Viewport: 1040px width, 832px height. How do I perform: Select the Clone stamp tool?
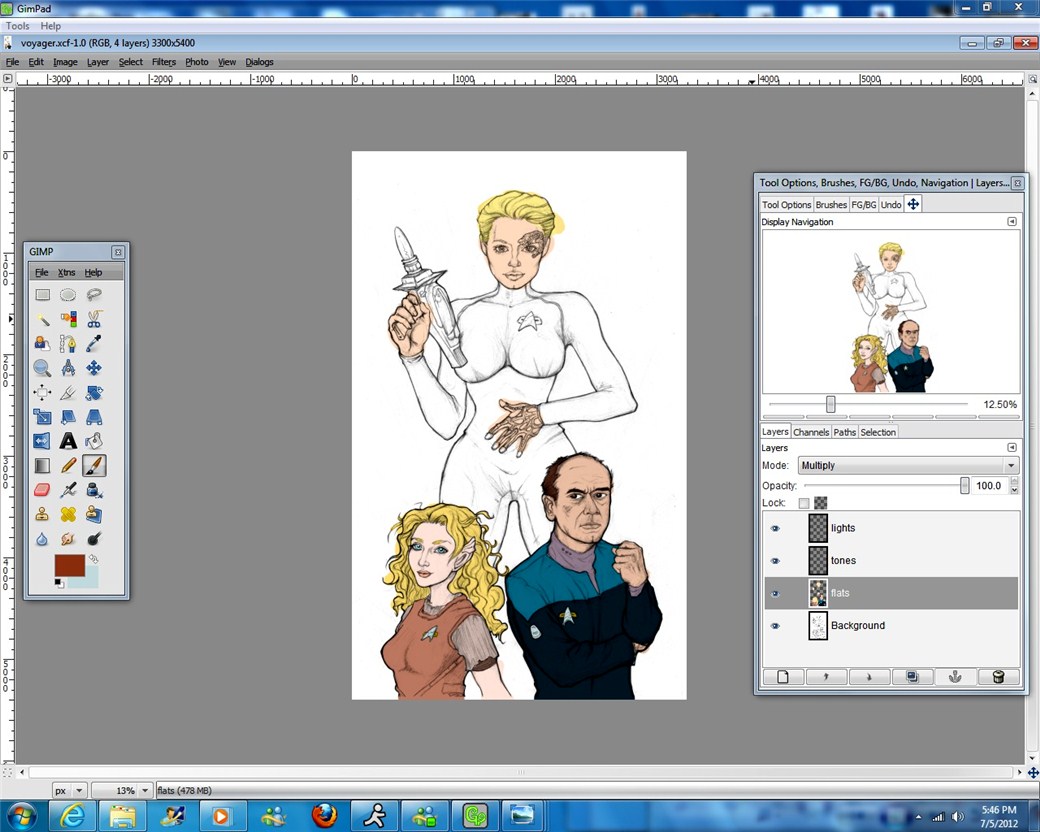tap(42, 514)
